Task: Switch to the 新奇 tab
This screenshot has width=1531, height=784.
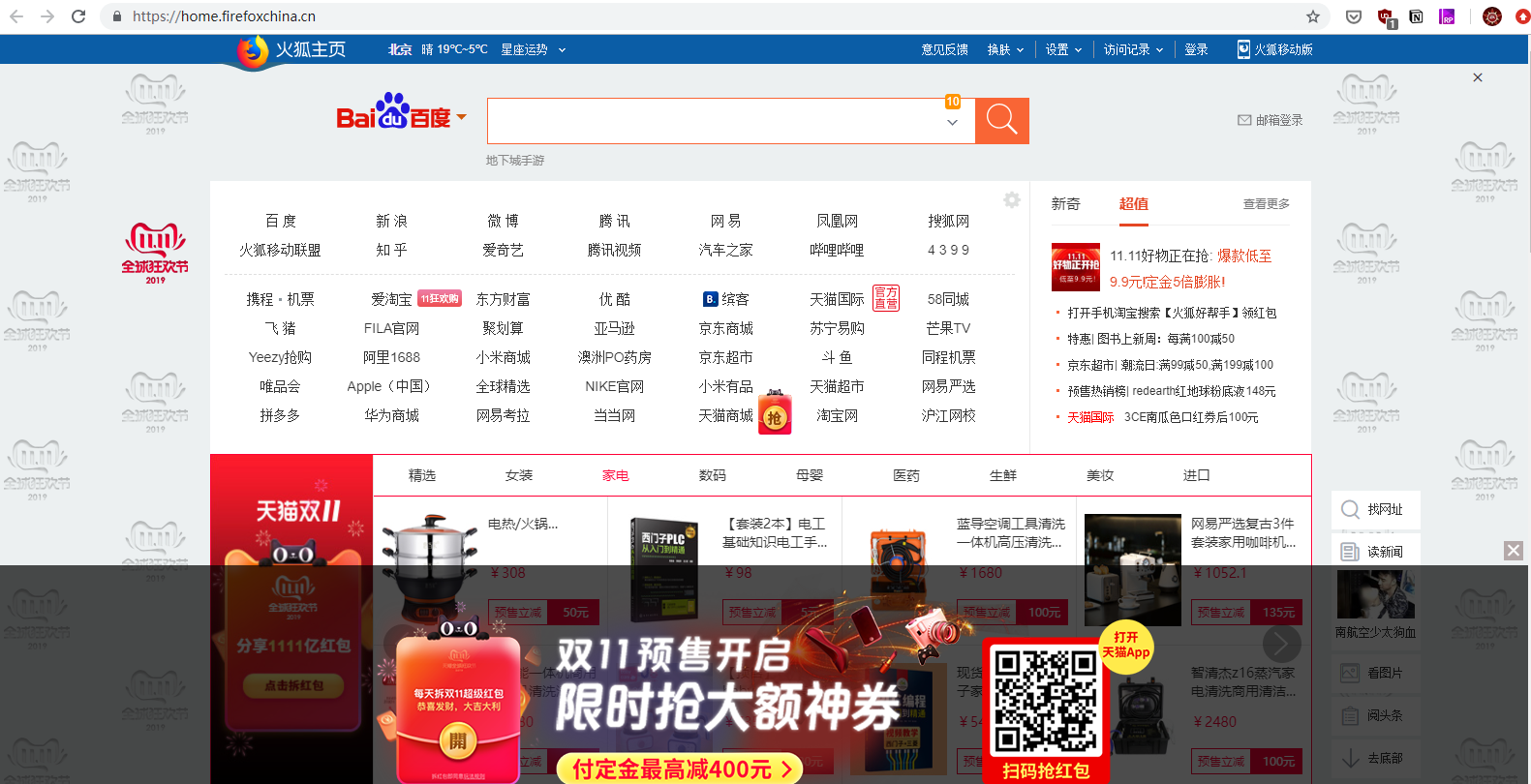Action: tap(1065, 204)
